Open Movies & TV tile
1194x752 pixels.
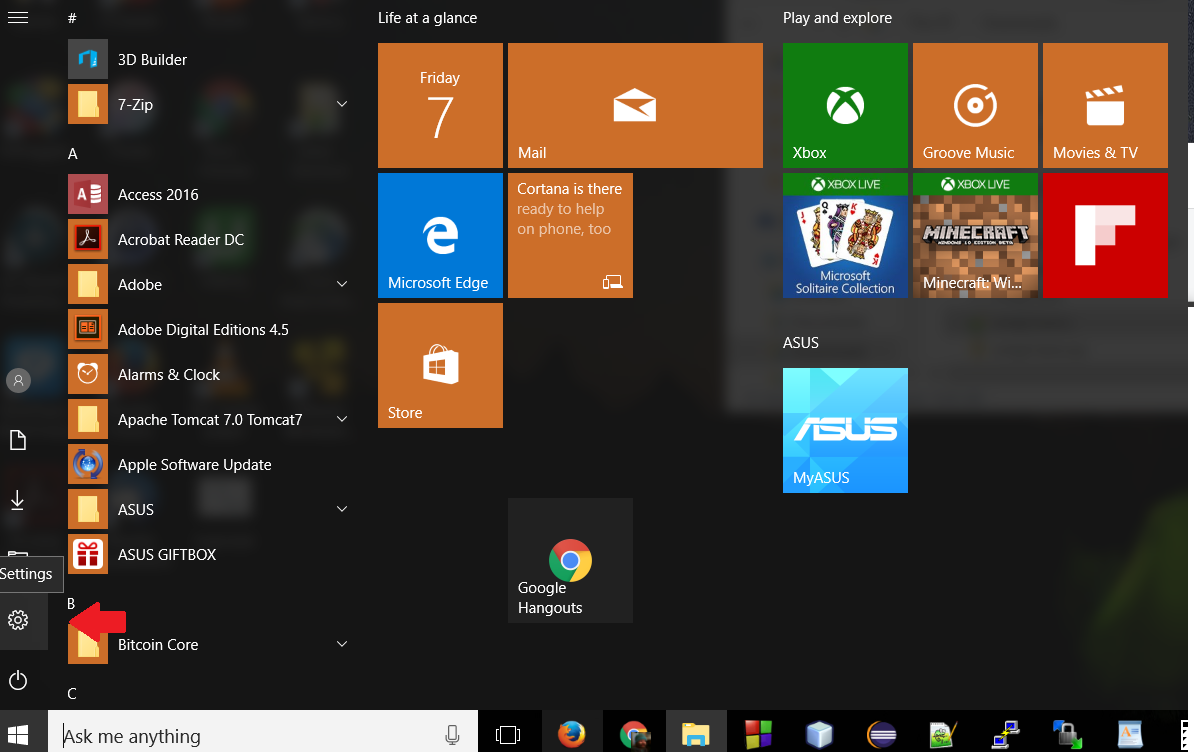tap(1105, 105)
